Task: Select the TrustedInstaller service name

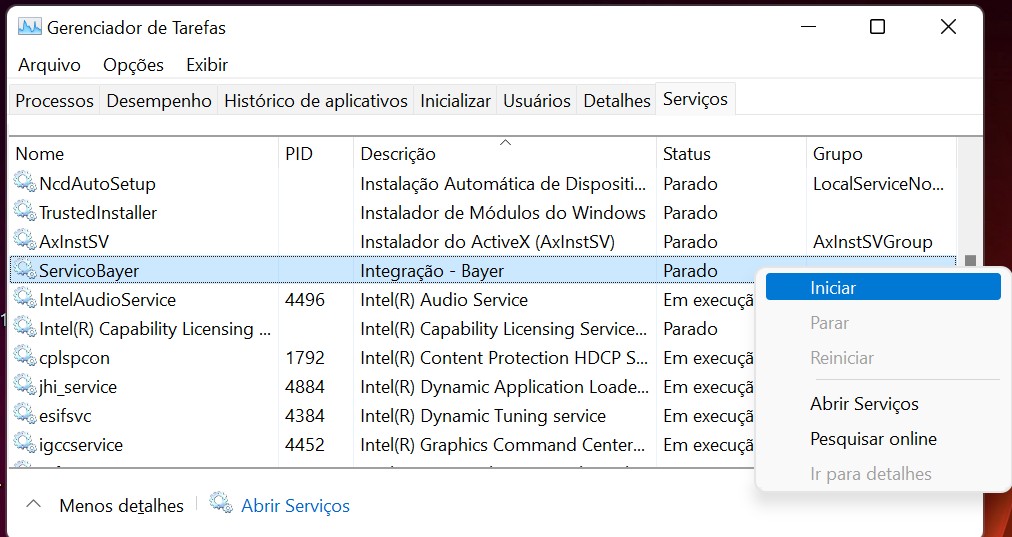Action: click(x=98, y=212)
